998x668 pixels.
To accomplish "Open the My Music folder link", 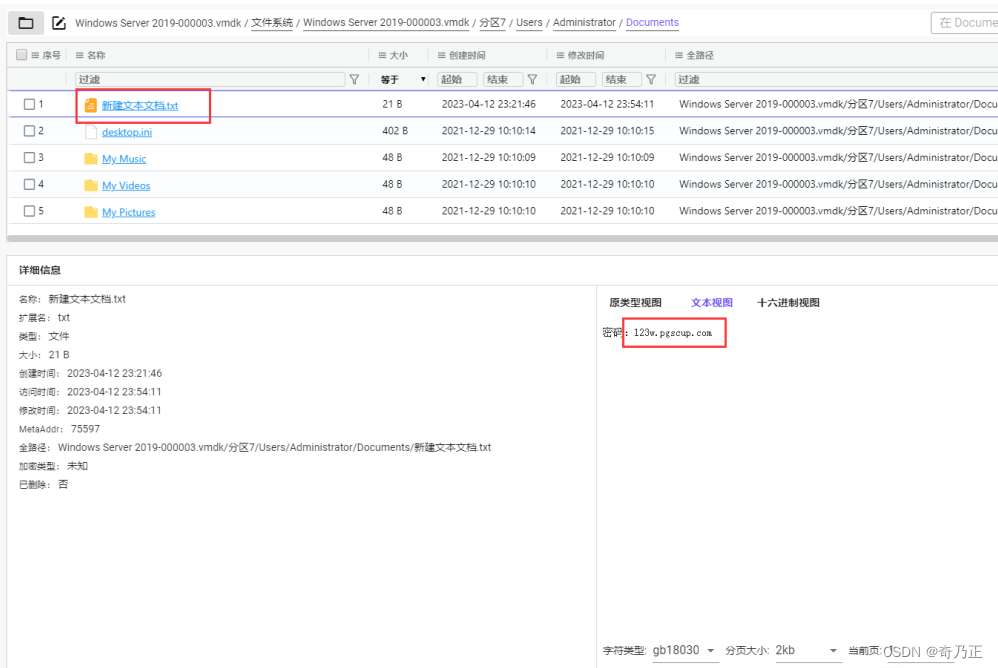I will [124, 159].
